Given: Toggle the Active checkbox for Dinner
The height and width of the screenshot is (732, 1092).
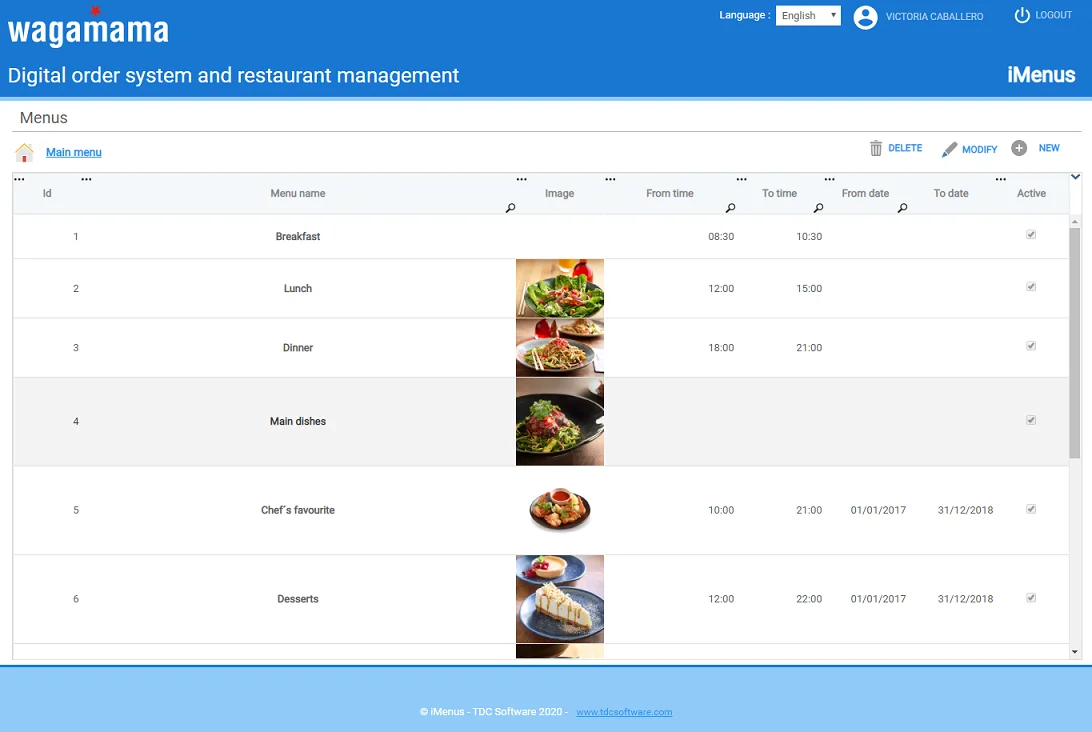Looking at the screenshot, I should pos(1031,346).
